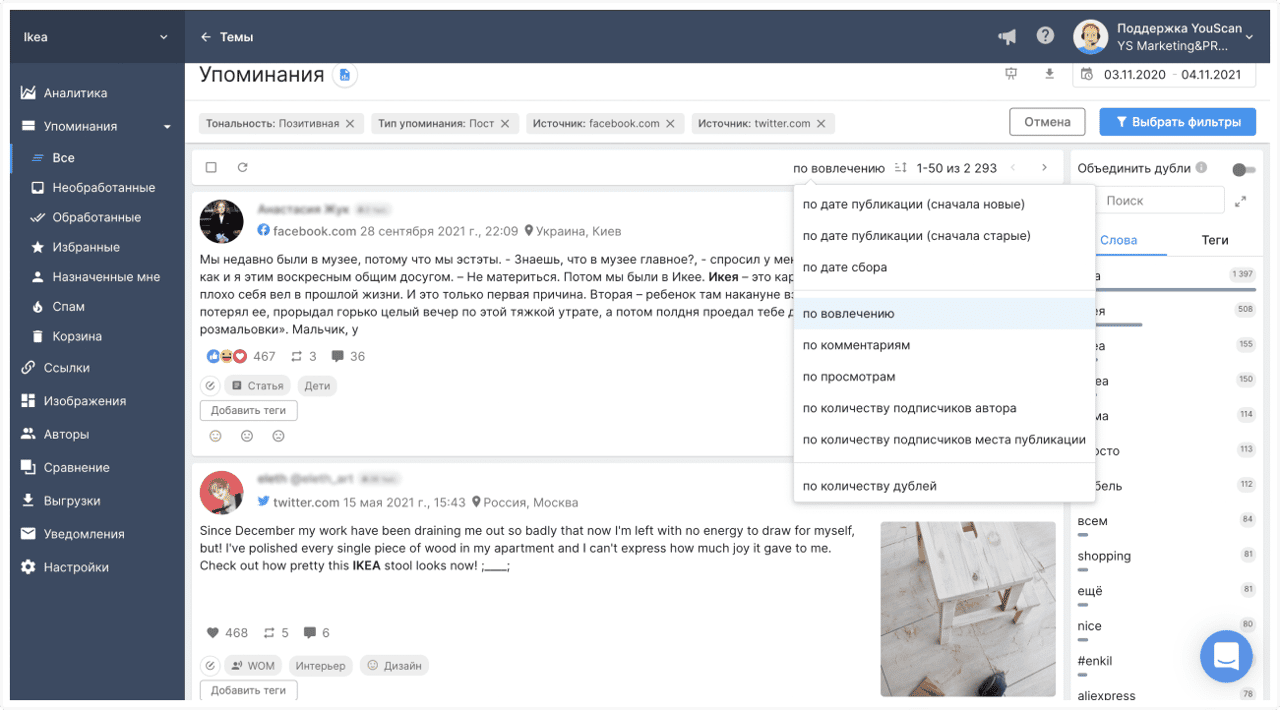Click Добавить теги on the tweet
The width and height of the screenshot is (1280, 710).
(248, 690)
